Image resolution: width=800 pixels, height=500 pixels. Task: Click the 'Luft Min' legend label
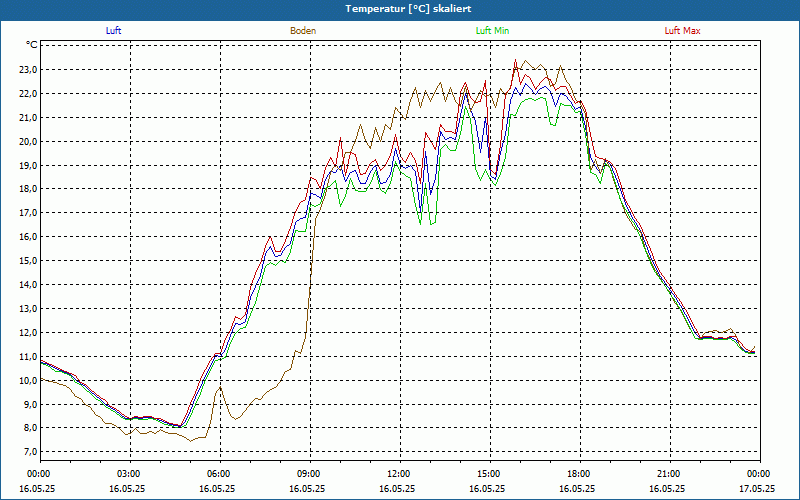click(492, 31)
